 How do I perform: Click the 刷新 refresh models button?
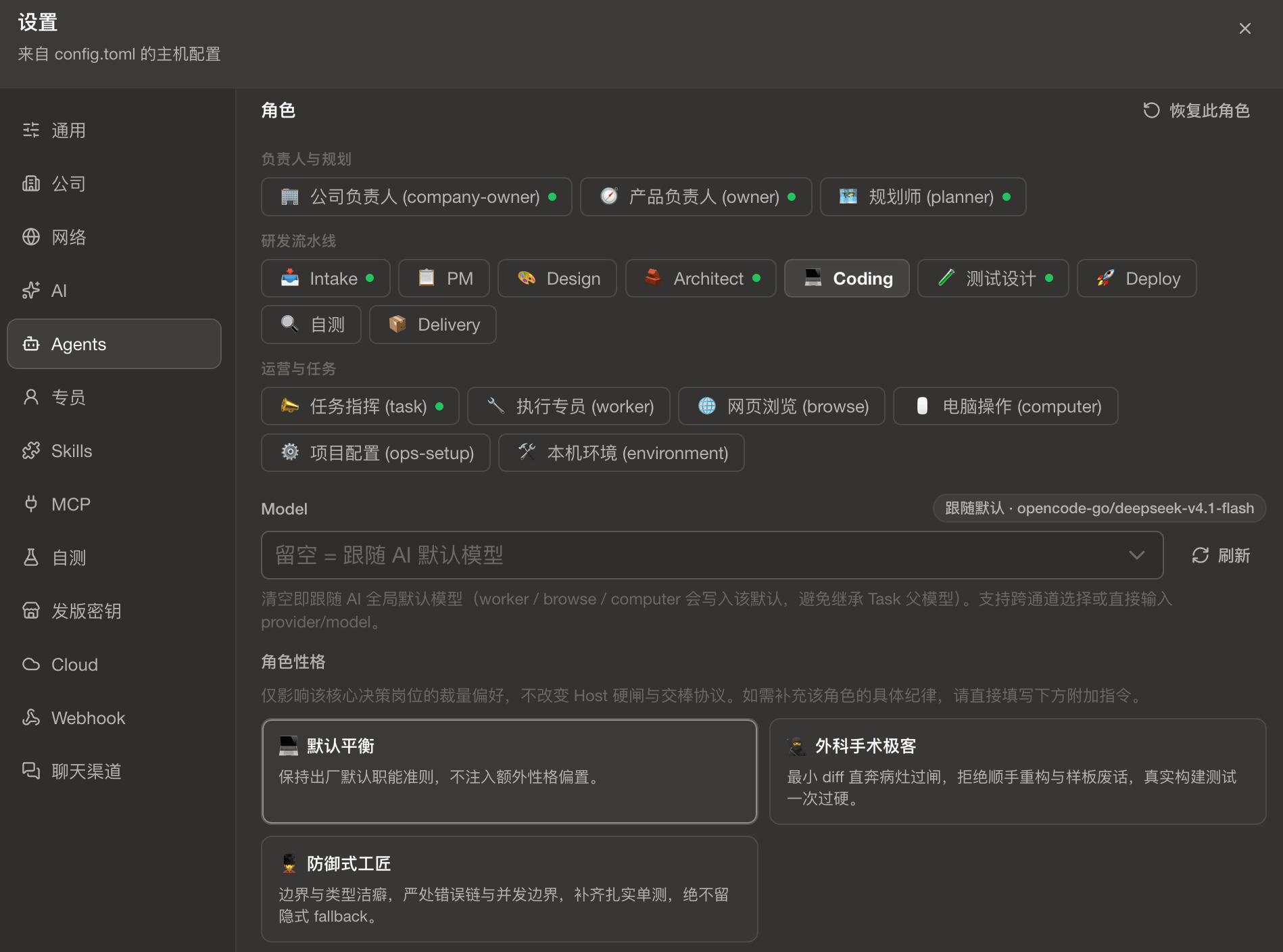(1221, 556)
